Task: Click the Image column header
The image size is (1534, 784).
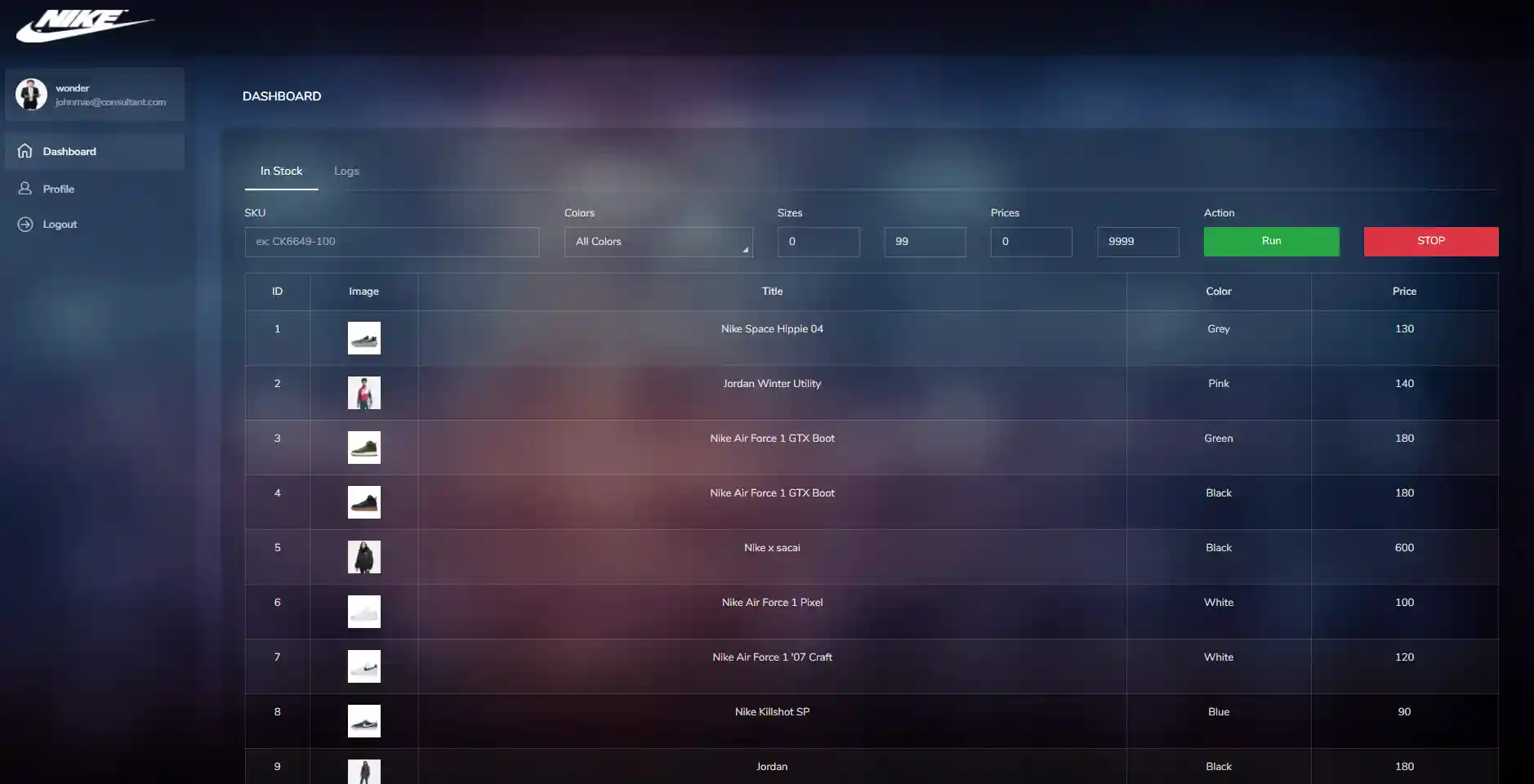Action: (364, 292)
